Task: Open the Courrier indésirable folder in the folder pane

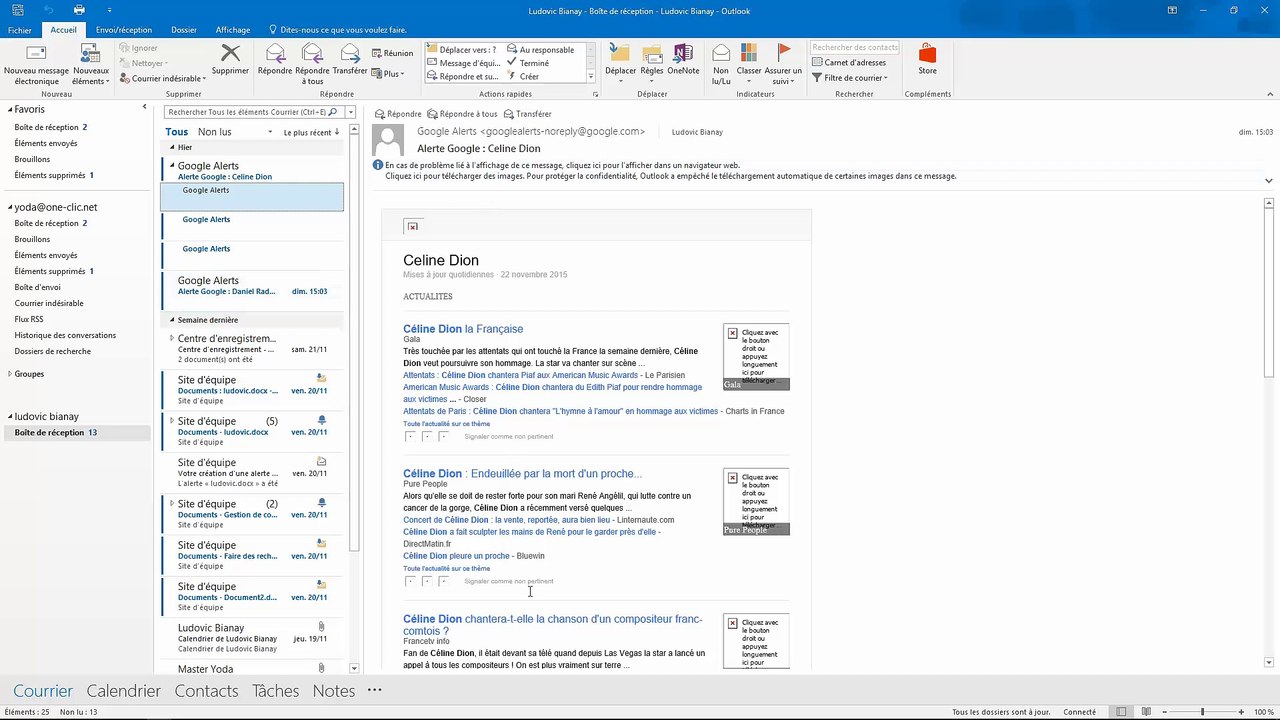Action: [49, 303]
